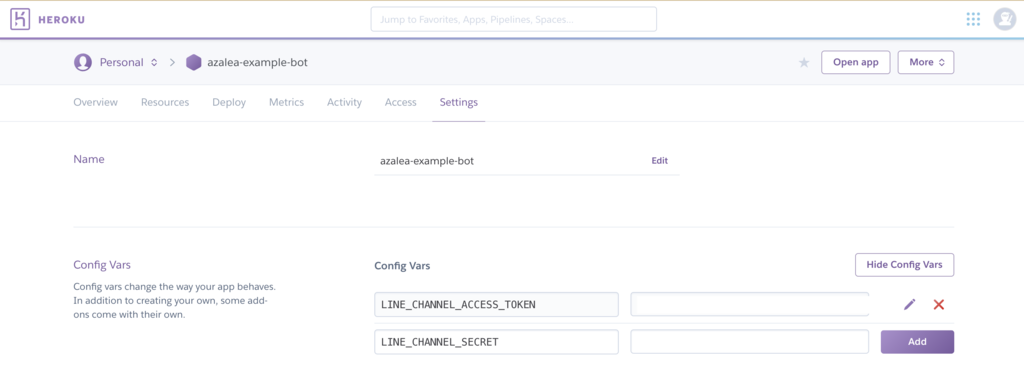Image resolution: width=1024 pixels, height=383 pixels.
Task: Click the LINE_CHANNEL_ACCESS_TOKEN key field
Action: click(496, 304)
